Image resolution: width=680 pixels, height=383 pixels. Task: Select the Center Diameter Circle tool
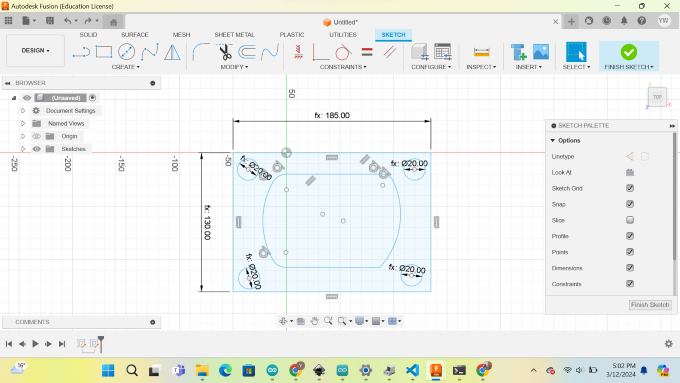click(126, 52)
